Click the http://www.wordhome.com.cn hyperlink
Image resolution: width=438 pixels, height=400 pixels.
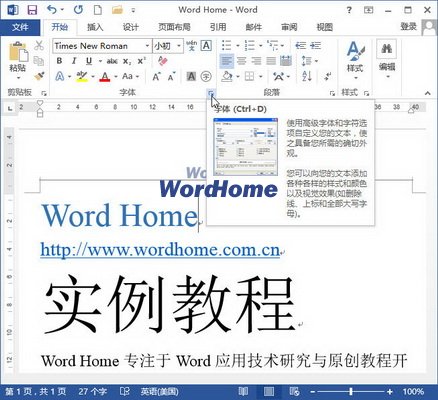(x=160, y=250)
